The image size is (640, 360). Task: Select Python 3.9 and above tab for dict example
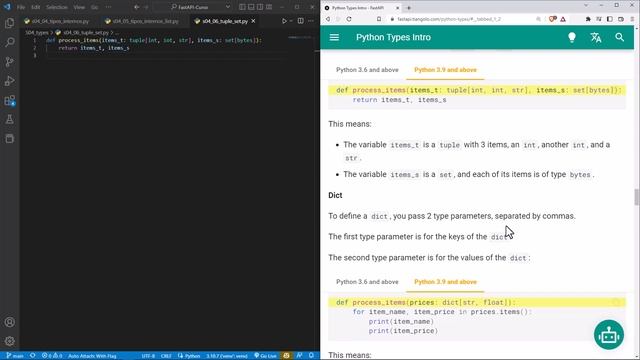click(445, 282)
